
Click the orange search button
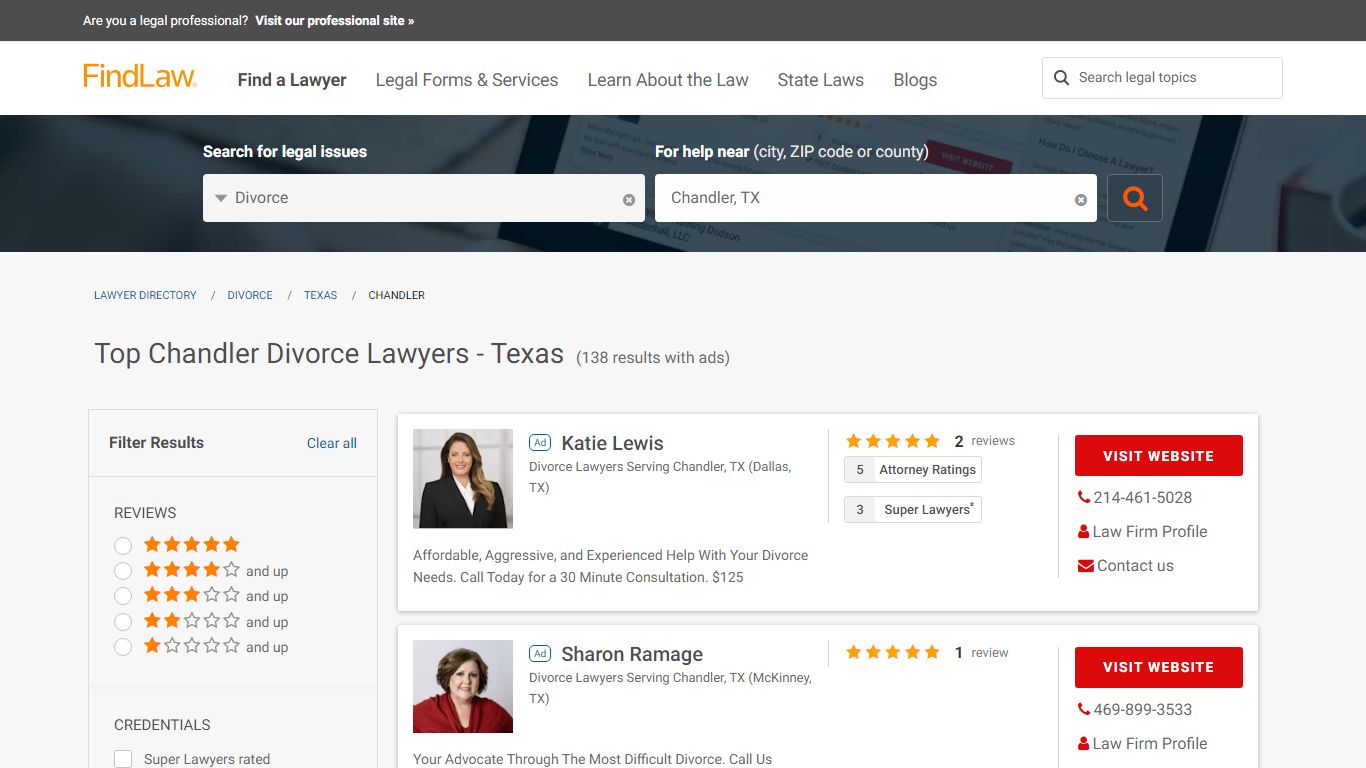click(1135, 198)
